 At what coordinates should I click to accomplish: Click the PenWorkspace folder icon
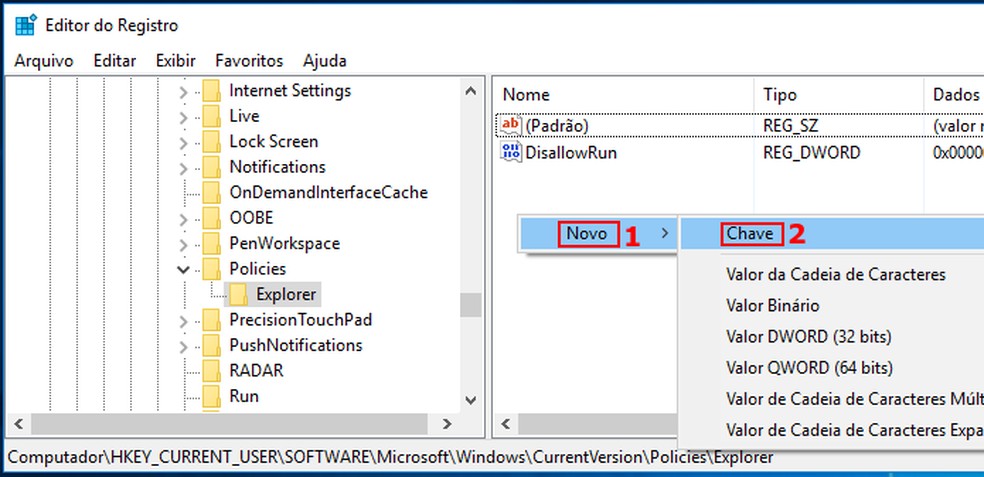click(211, 244)
